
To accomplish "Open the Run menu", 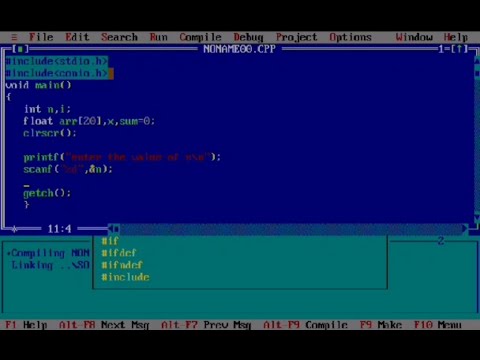I will click(x=159, y=37).
